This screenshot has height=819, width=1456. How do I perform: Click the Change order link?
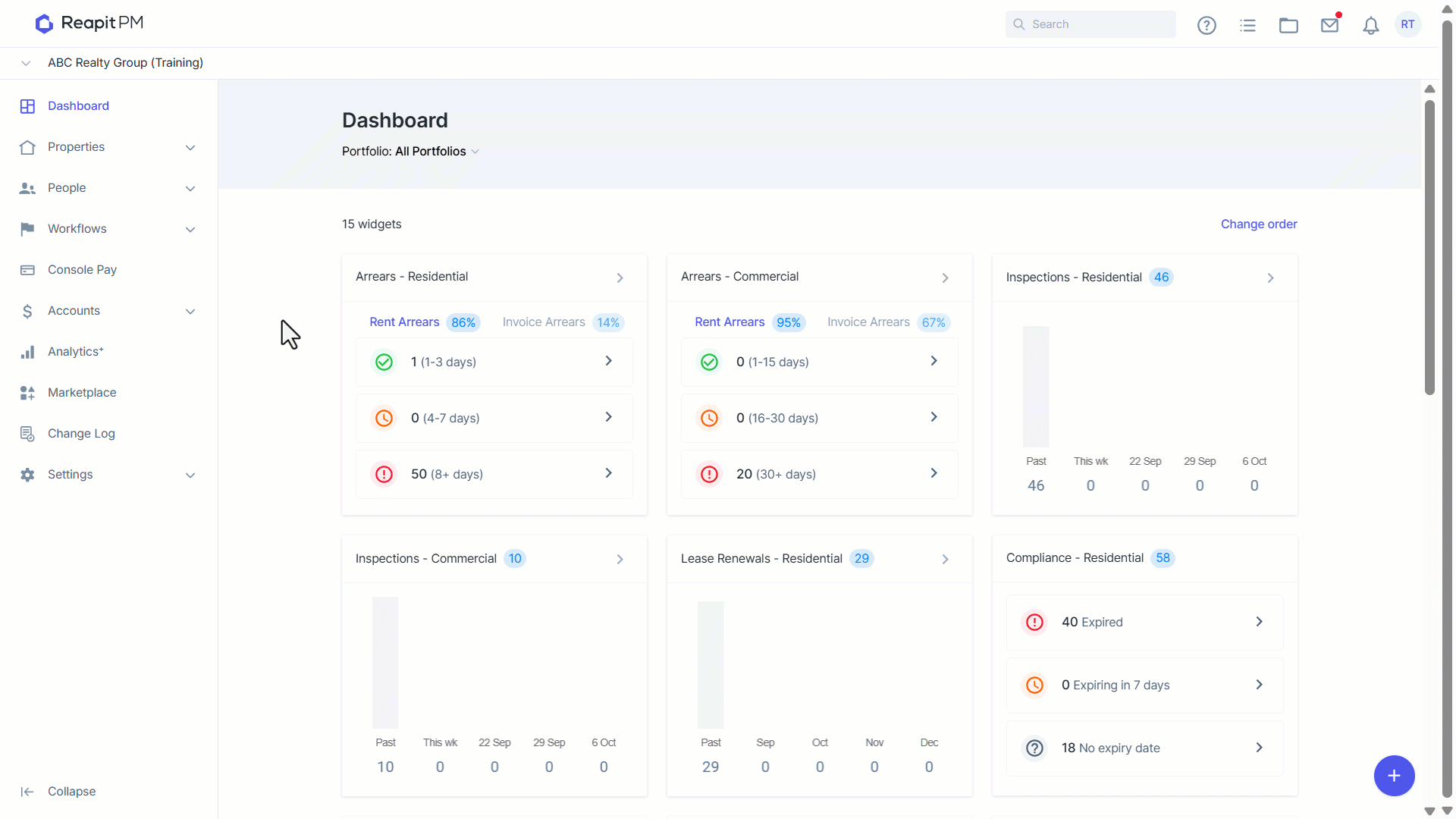tap(1259, 224)
